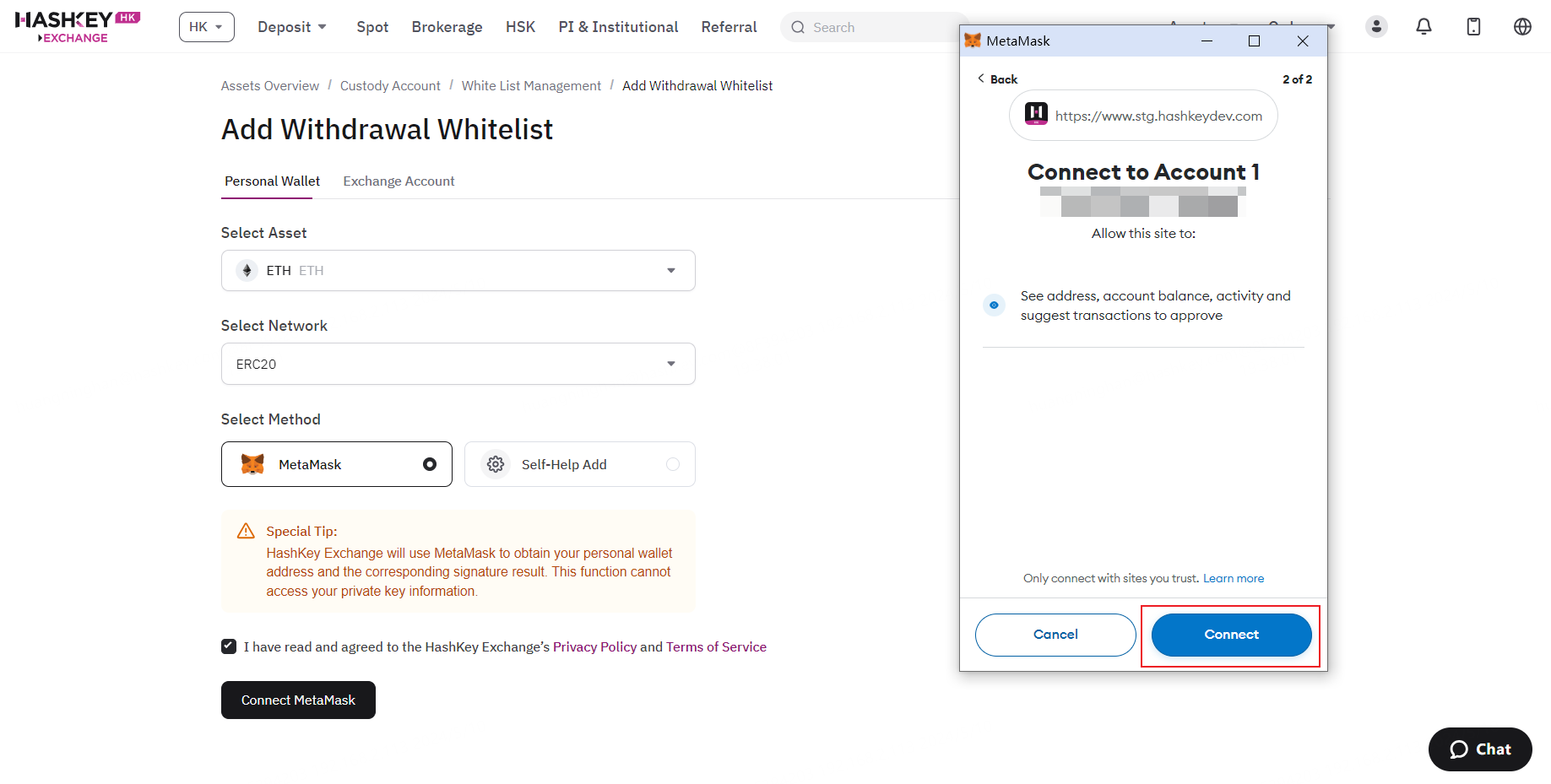The height and width of the screenshot is (784, 1551).
Task: Open the Select Network ERC20 dropdown
Action: tap(458, 364)
